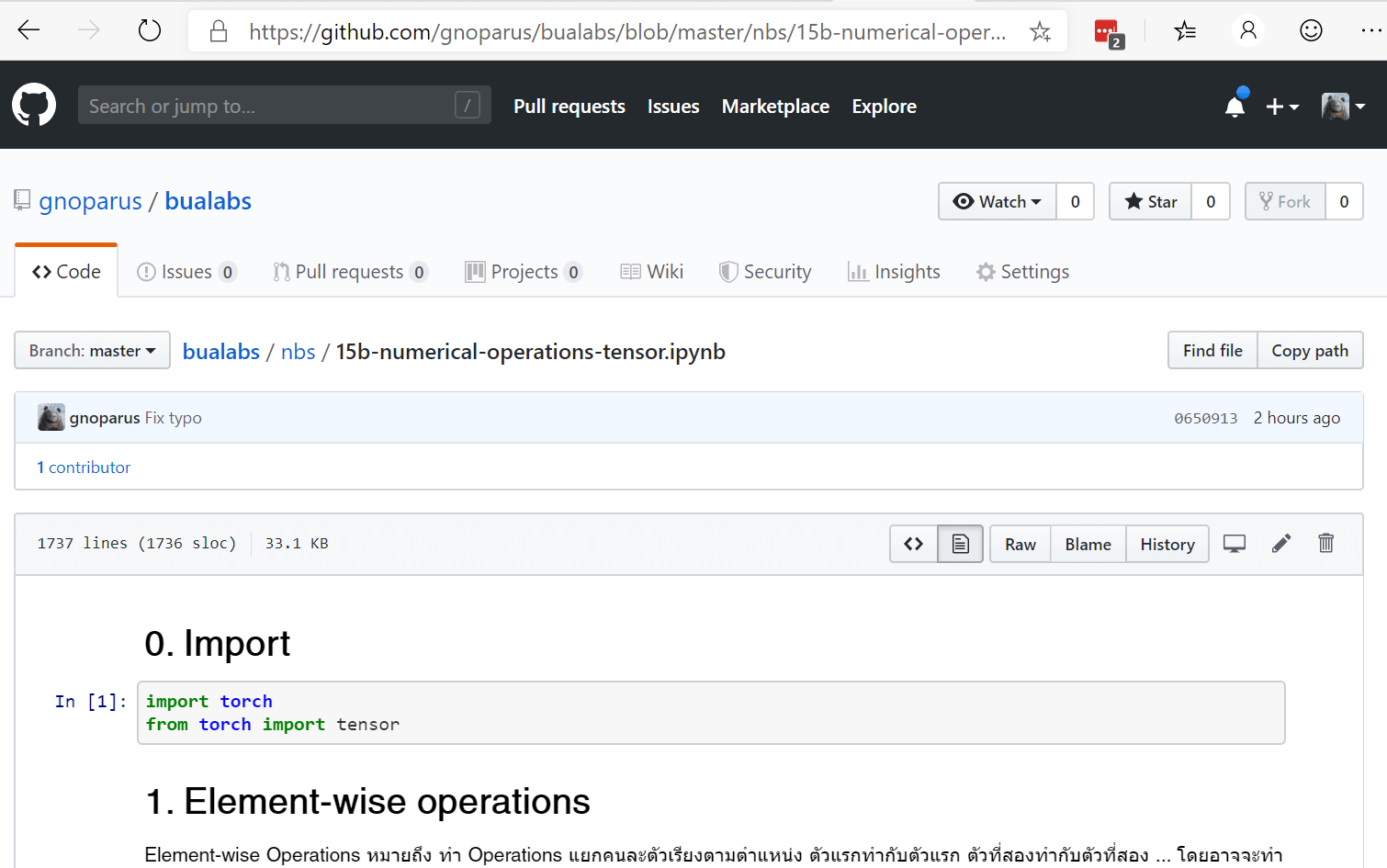Switch to source blob view
Image resolution: width=1387 pixels, height=868 pixels.
(913, 544)
